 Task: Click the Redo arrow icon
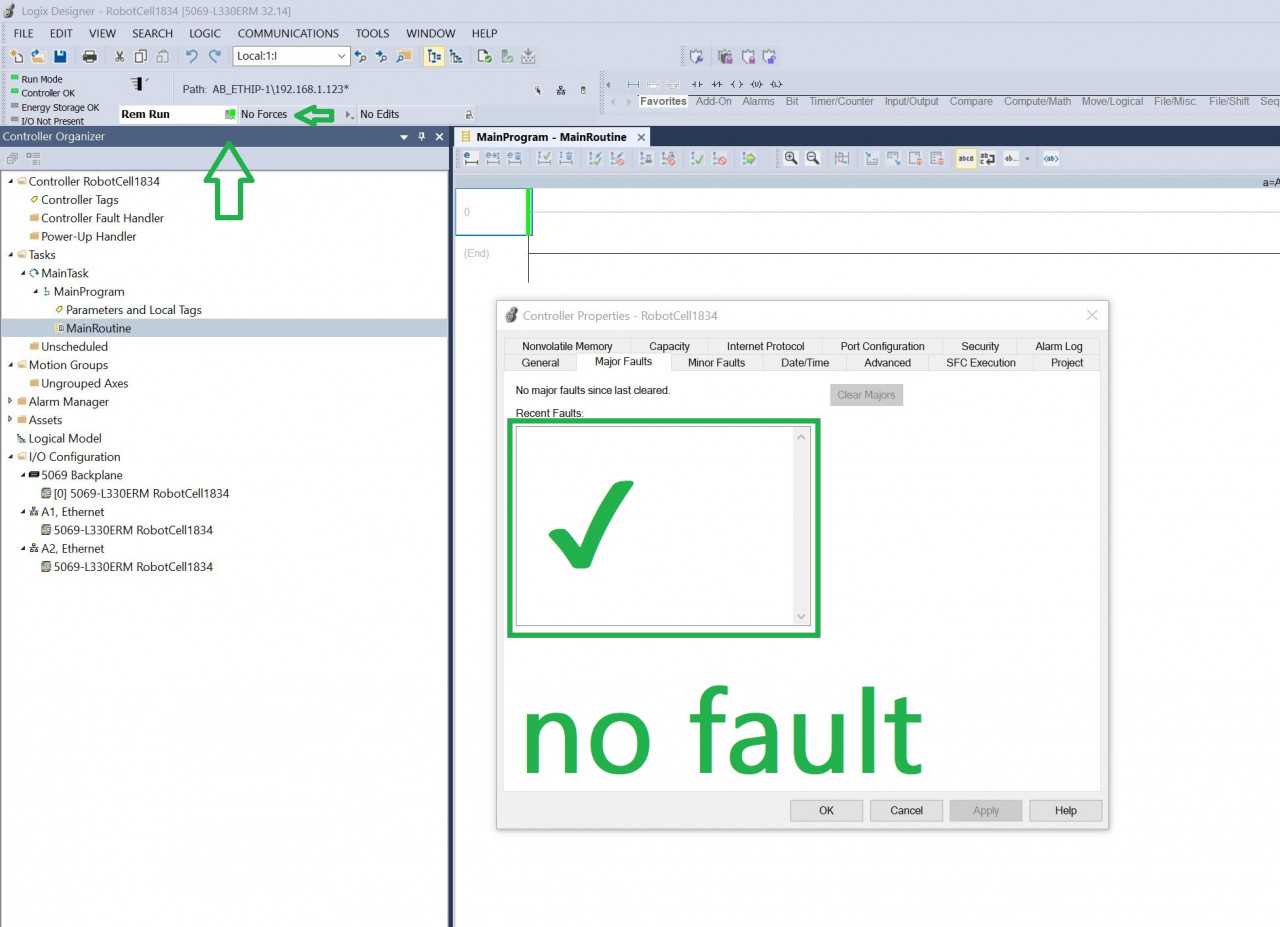(x=214, y=57)
